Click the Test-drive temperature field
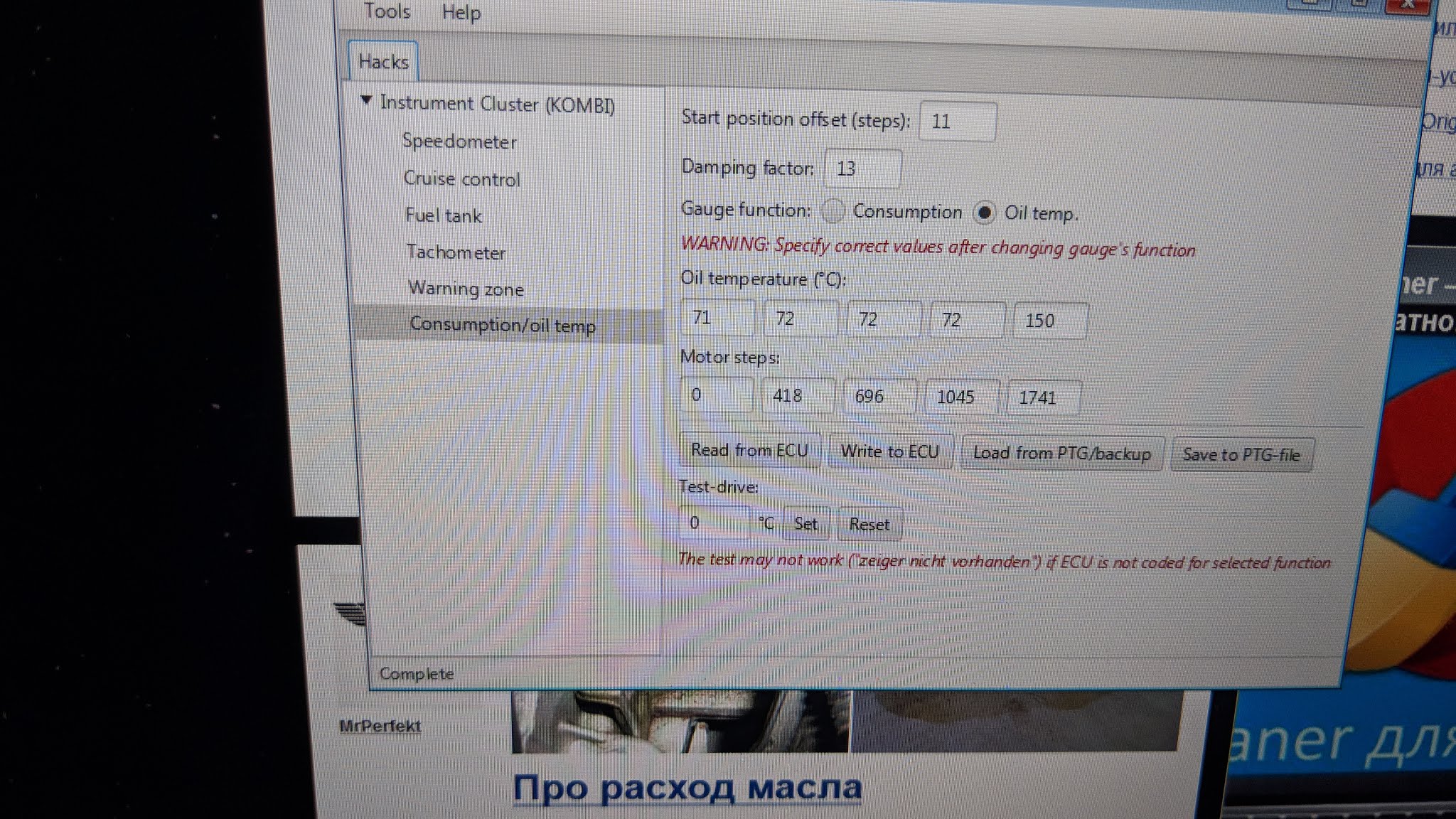The height and width of the screenshot is (819, 1456). pyautogui.click(x=714, y=523)
